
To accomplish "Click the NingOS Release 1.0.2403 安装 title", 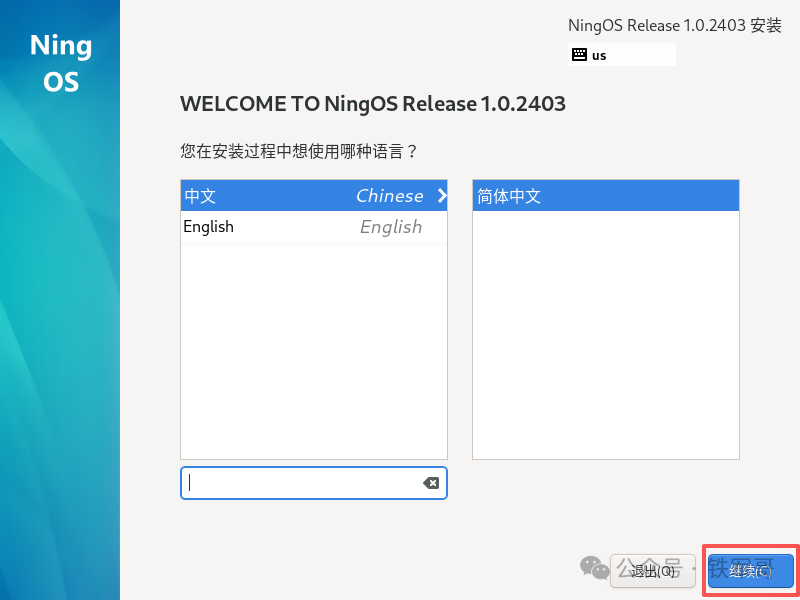I will coord(674,26).
